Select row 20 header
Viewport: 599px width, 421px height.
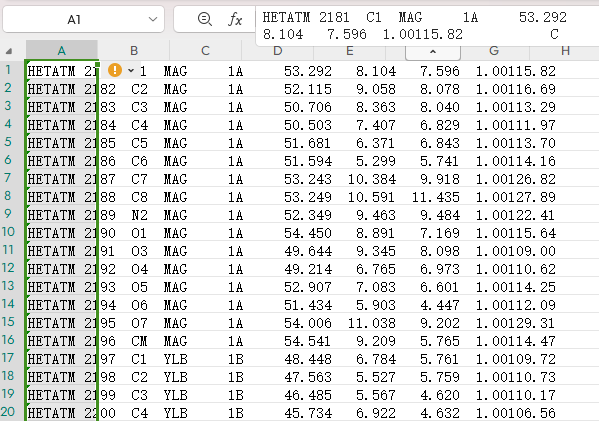[x=8, y=412]
